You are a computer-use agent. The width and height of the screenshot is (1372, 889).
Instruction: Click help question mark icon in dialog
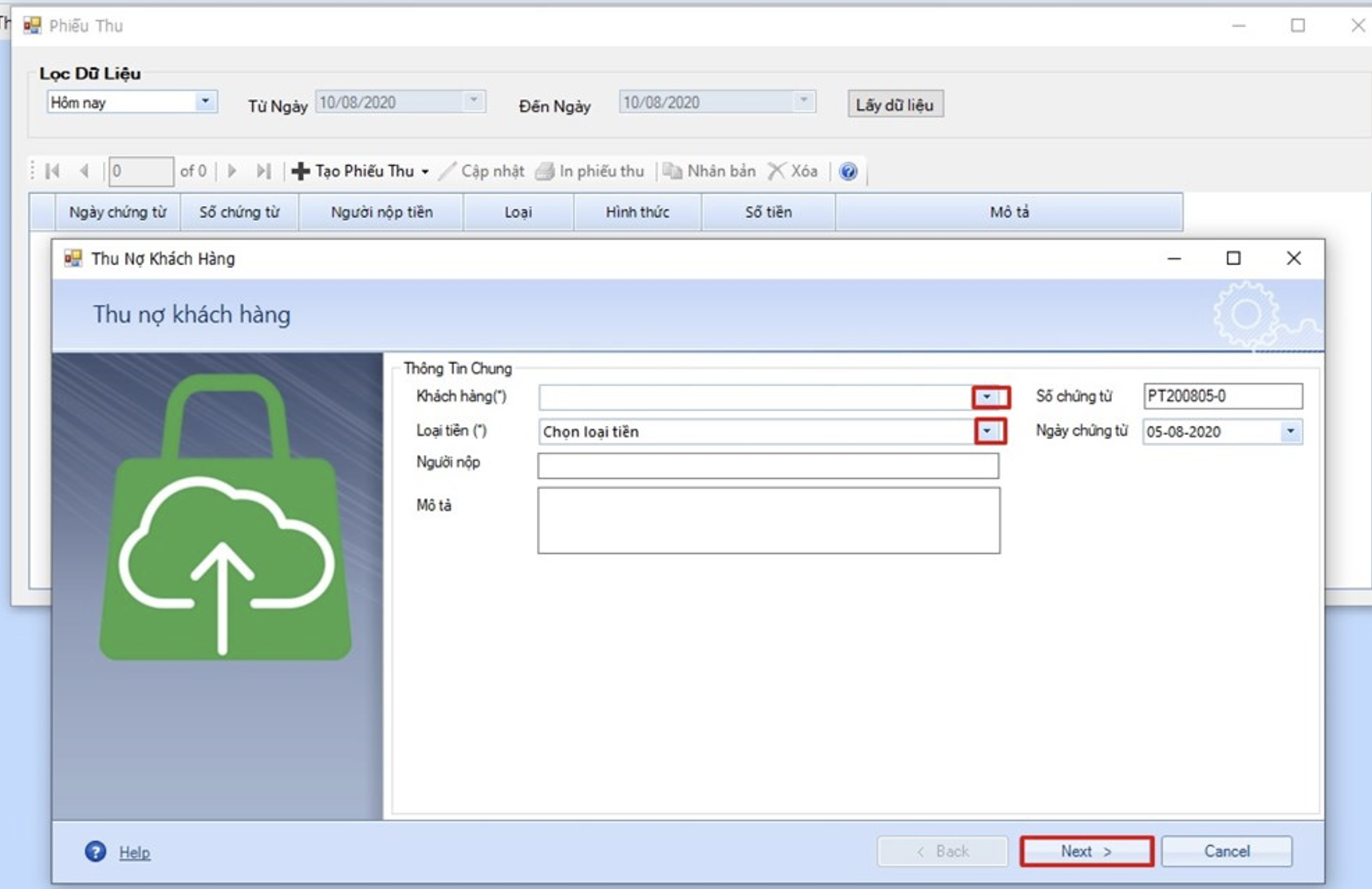[96, 851]
